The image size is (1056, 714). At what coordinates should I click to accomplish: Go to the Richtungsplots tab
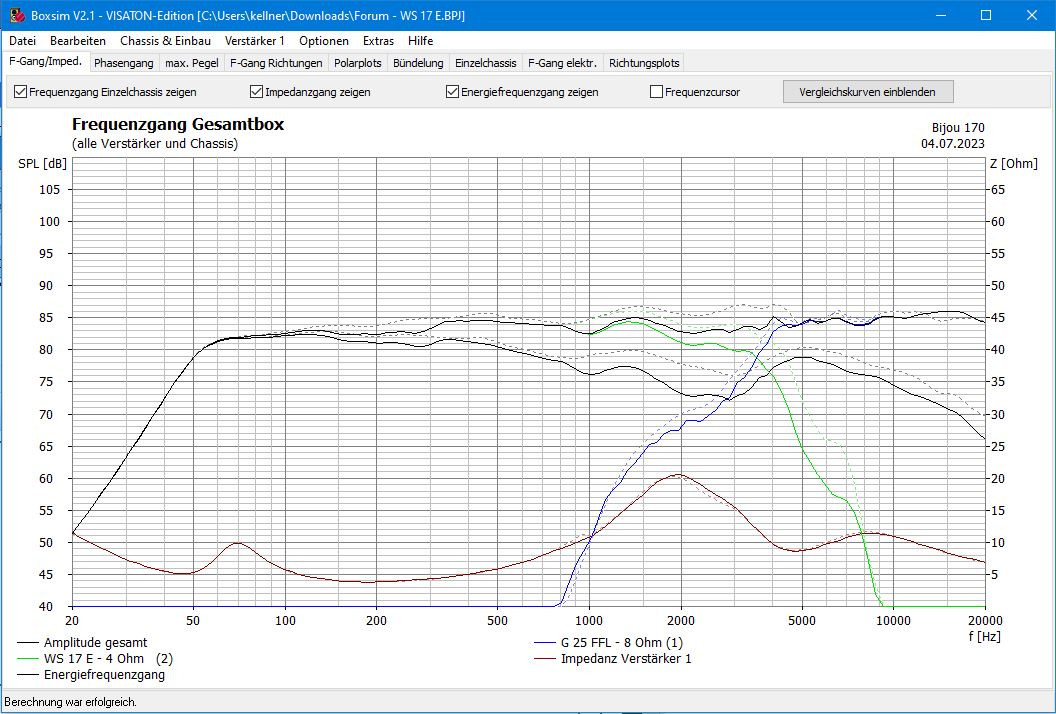[644, 63]
